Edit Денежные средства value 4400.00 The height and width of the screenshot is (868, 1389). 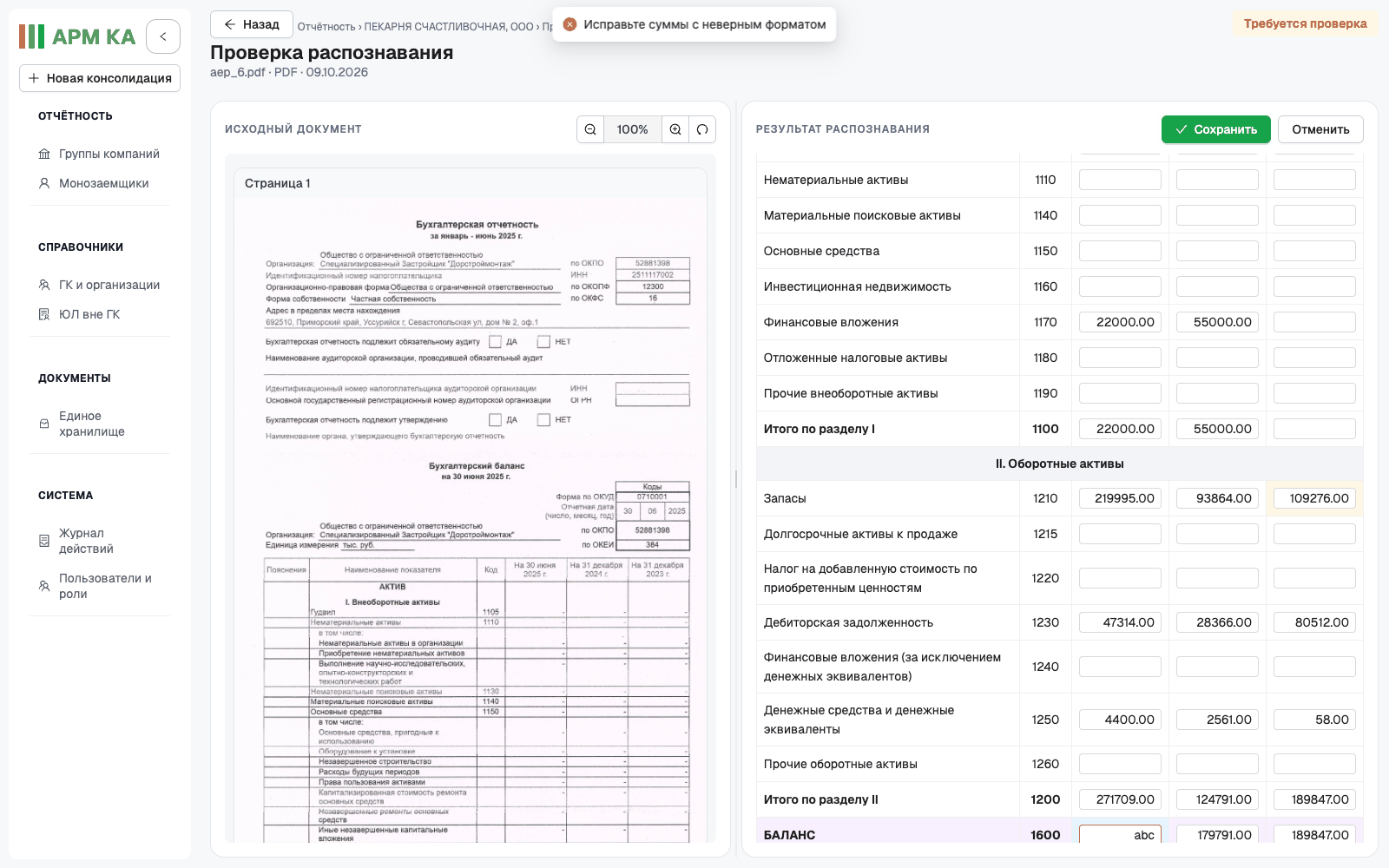1120,720
